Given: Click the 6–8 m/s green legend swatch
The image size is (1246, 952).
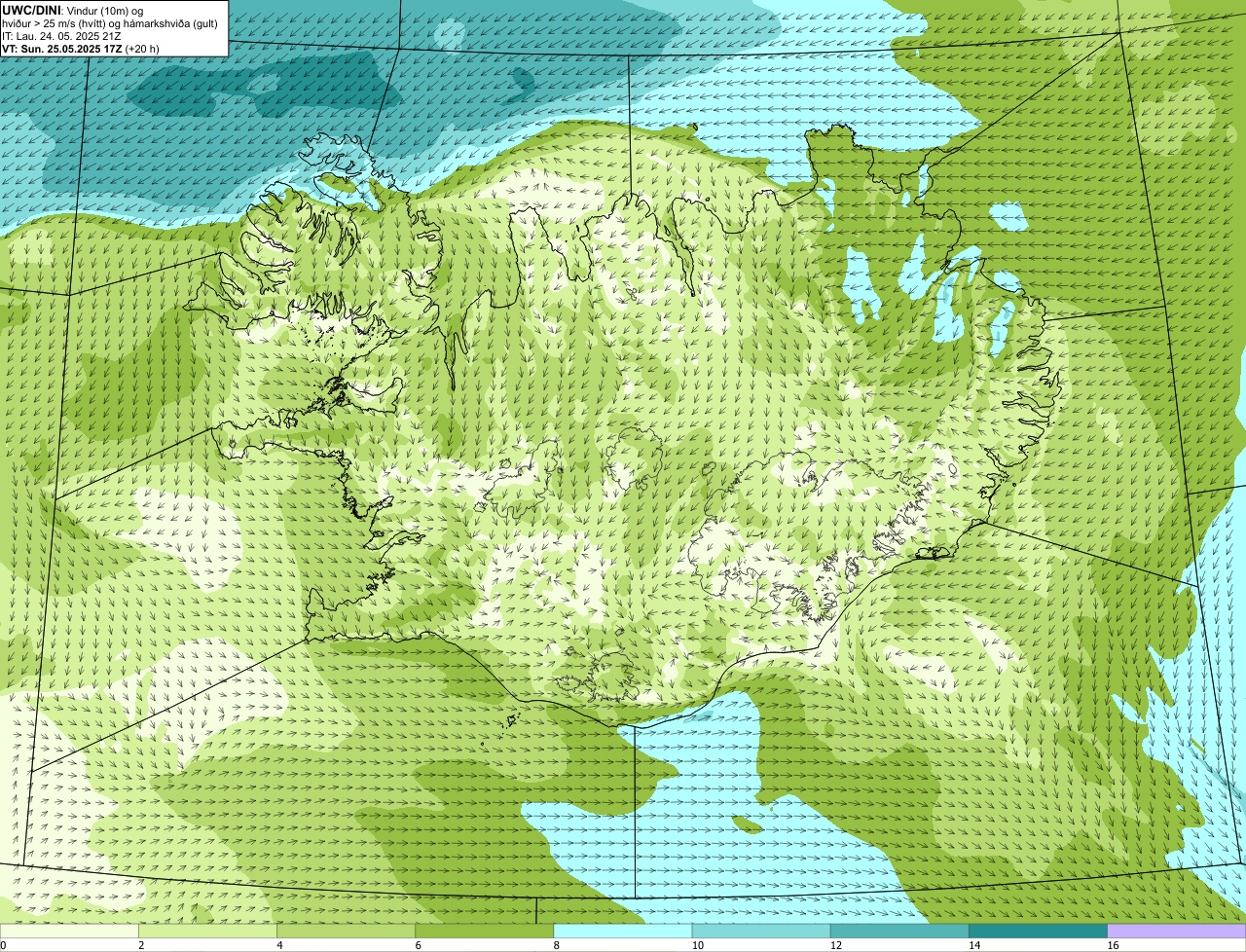Looking at the screenshot, I should pyautogui.click(x=484, y=931).
